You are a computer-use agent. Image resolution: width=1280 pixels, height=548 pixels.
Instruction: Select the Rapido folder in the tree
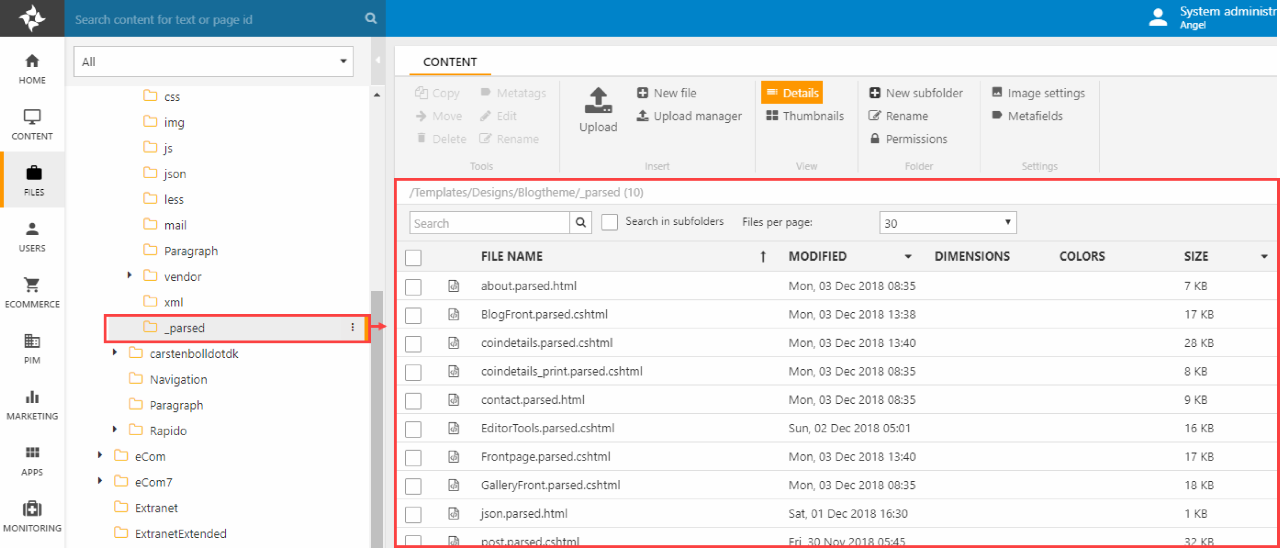168,431
